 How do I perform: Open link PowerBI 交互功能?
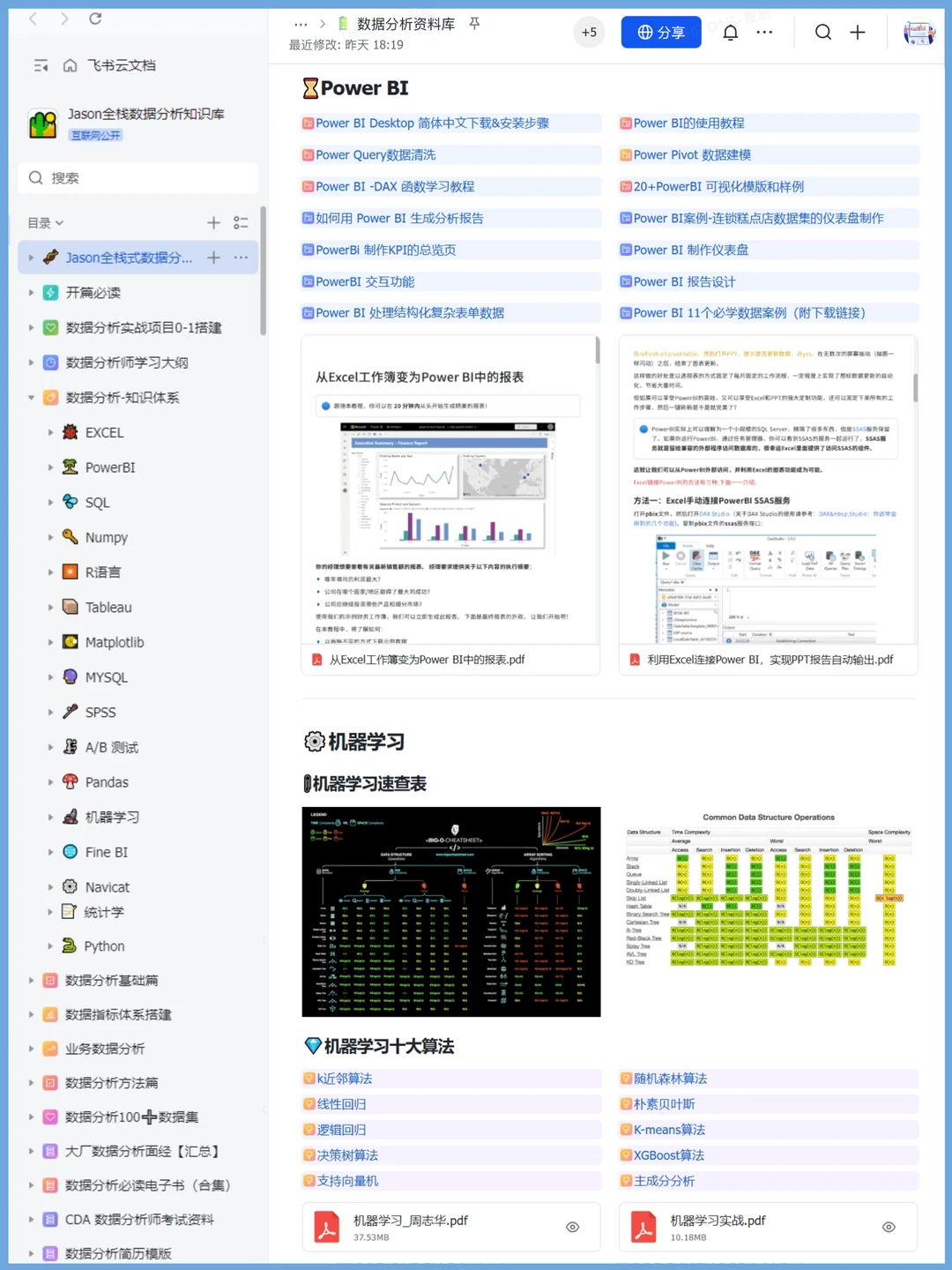pos(365,282)
